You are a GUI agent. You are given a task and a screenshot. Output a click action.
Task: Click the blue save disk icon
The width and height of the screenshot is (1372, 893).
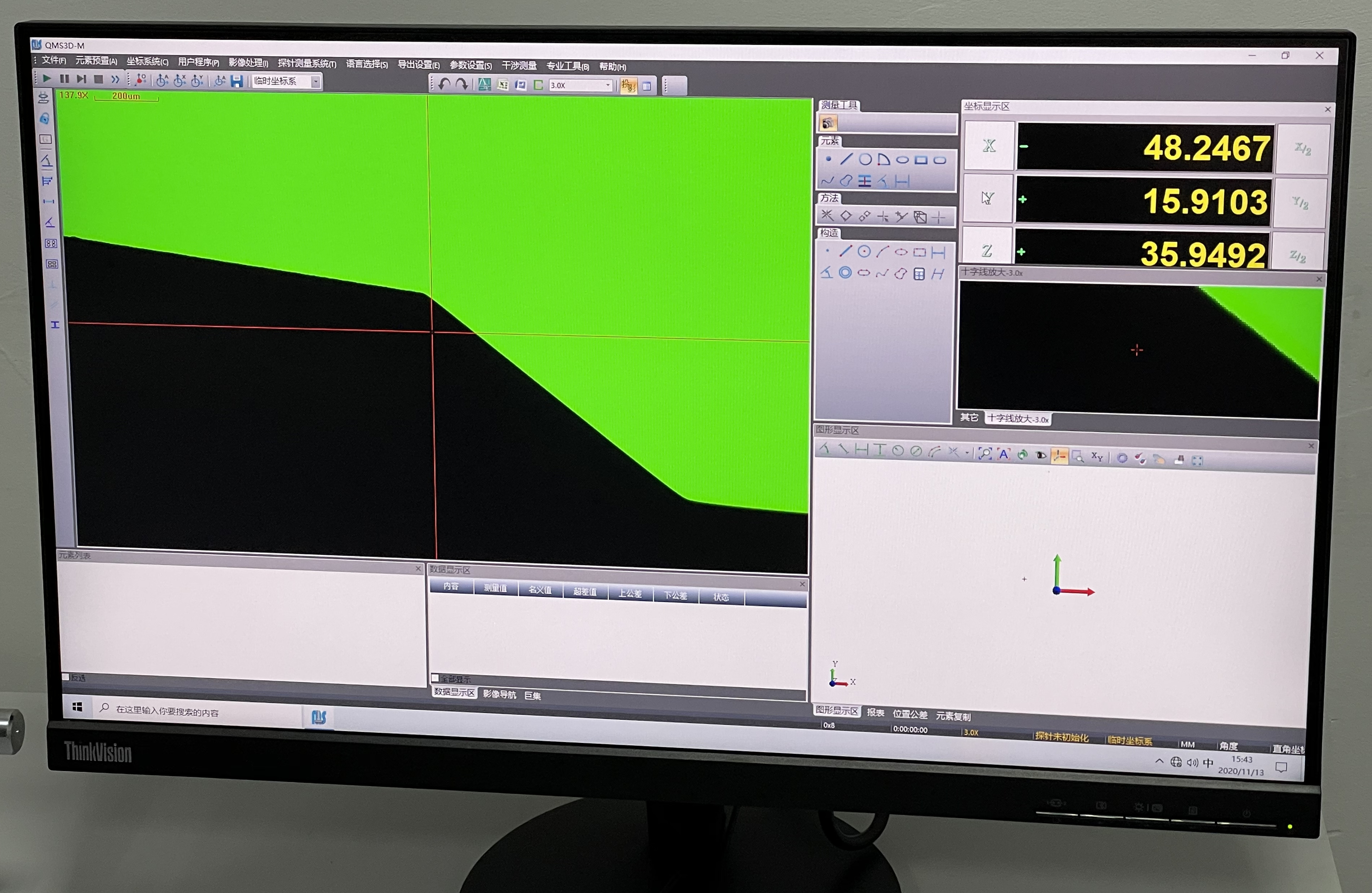coord(236,81)
